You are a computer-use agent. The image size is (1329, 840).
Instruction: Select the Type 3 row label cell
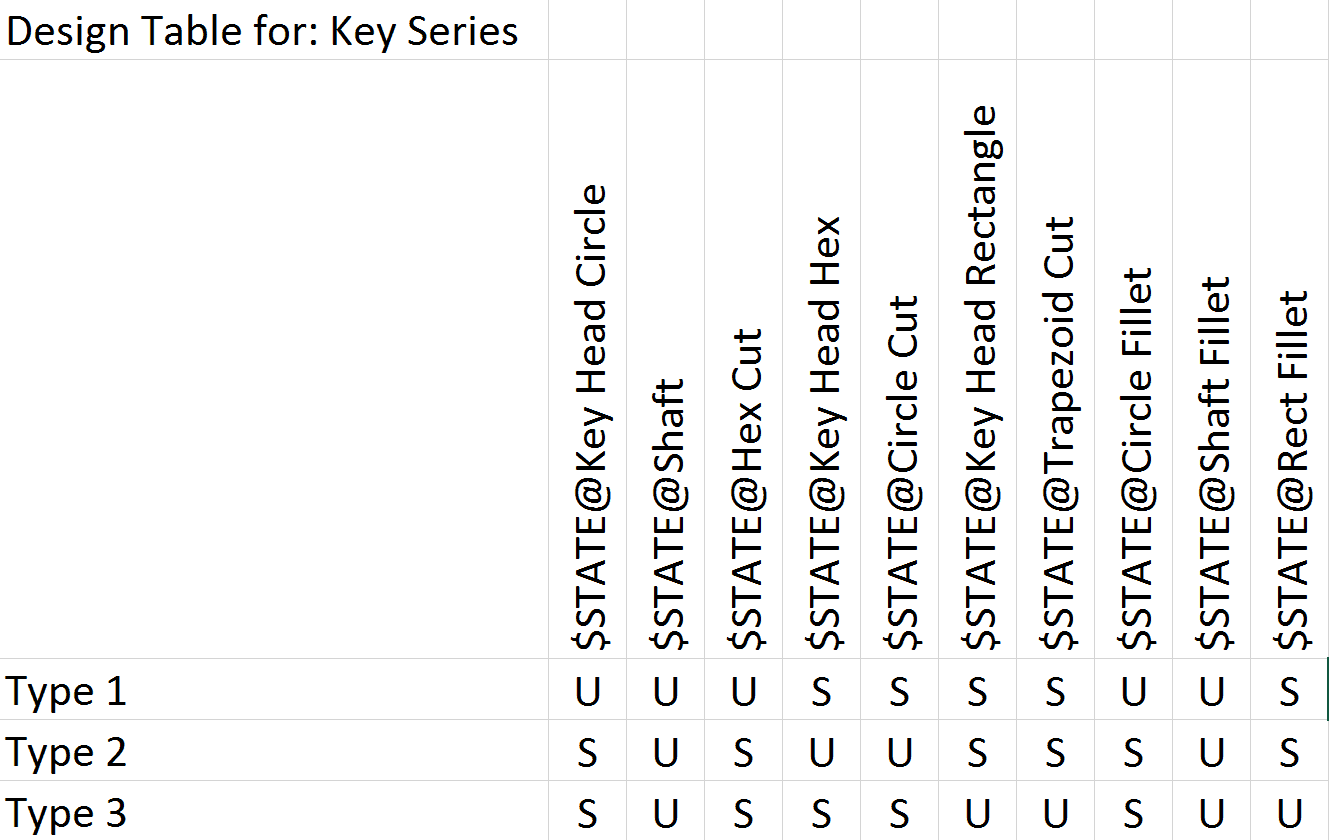274,811
